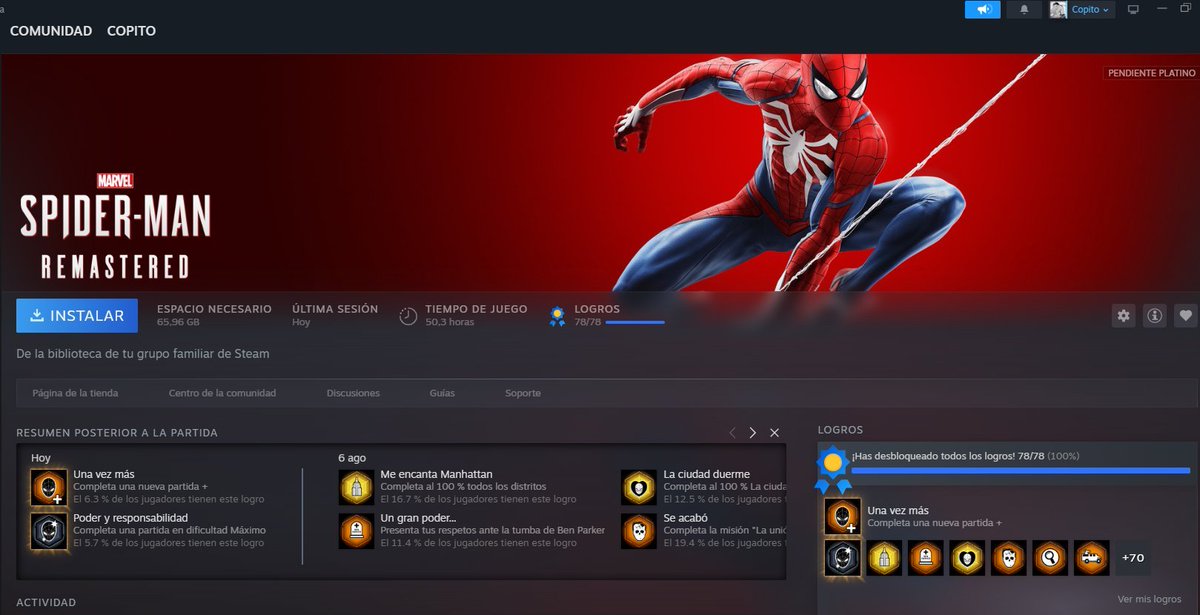The width and height of the screenshot is (1200, 615).
Task: Click the text 'Un gran poder...'
Action: 418,518
